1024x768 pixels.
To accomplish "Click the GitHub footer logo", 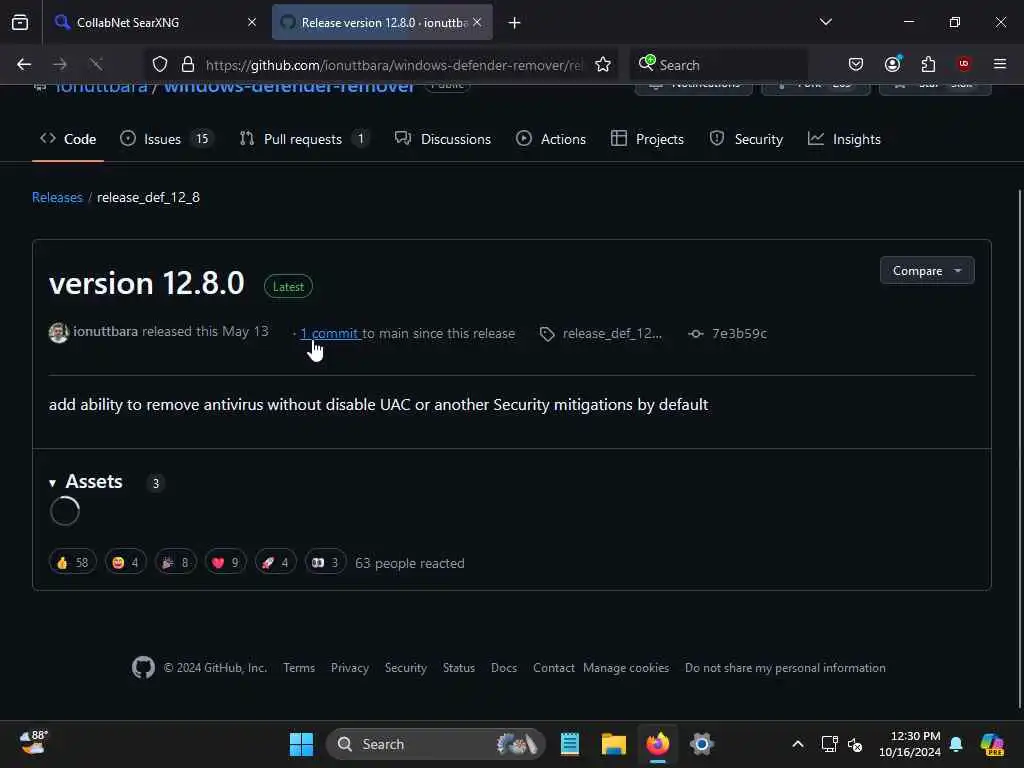I will pyautogui.click(x=144, y=667).
